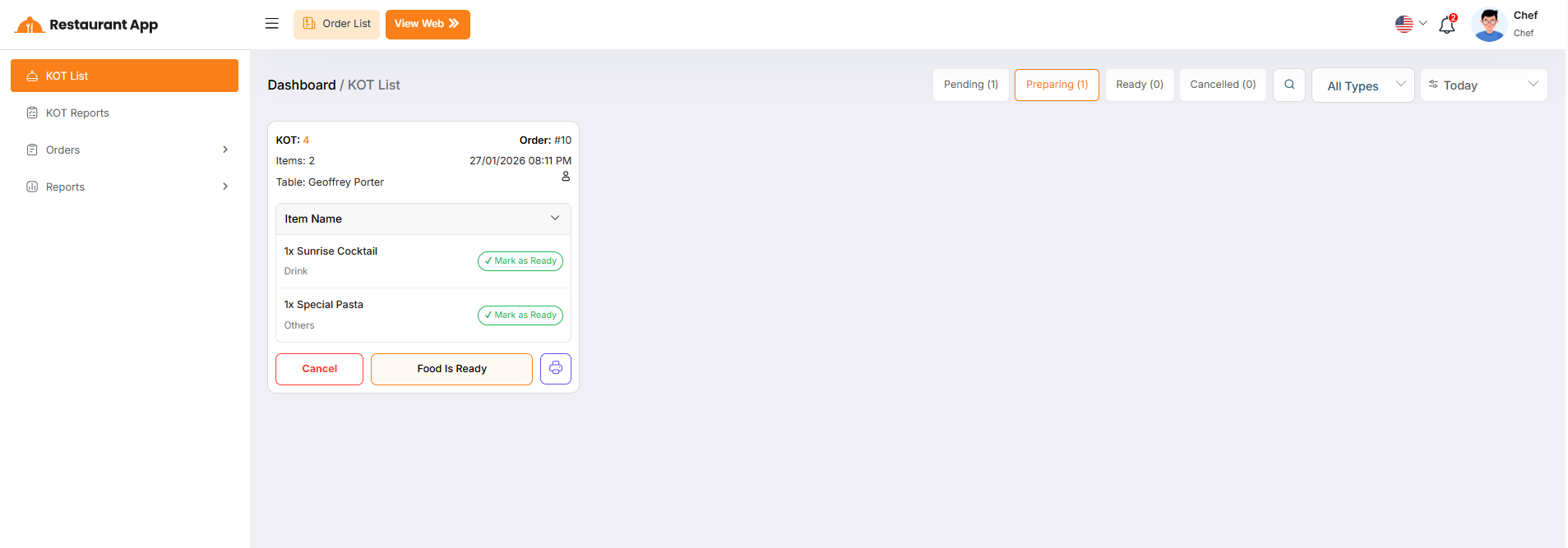Open the All Types dropdown
Viewport: 1568px width, 548px height.
click(x=1362, y=85)
